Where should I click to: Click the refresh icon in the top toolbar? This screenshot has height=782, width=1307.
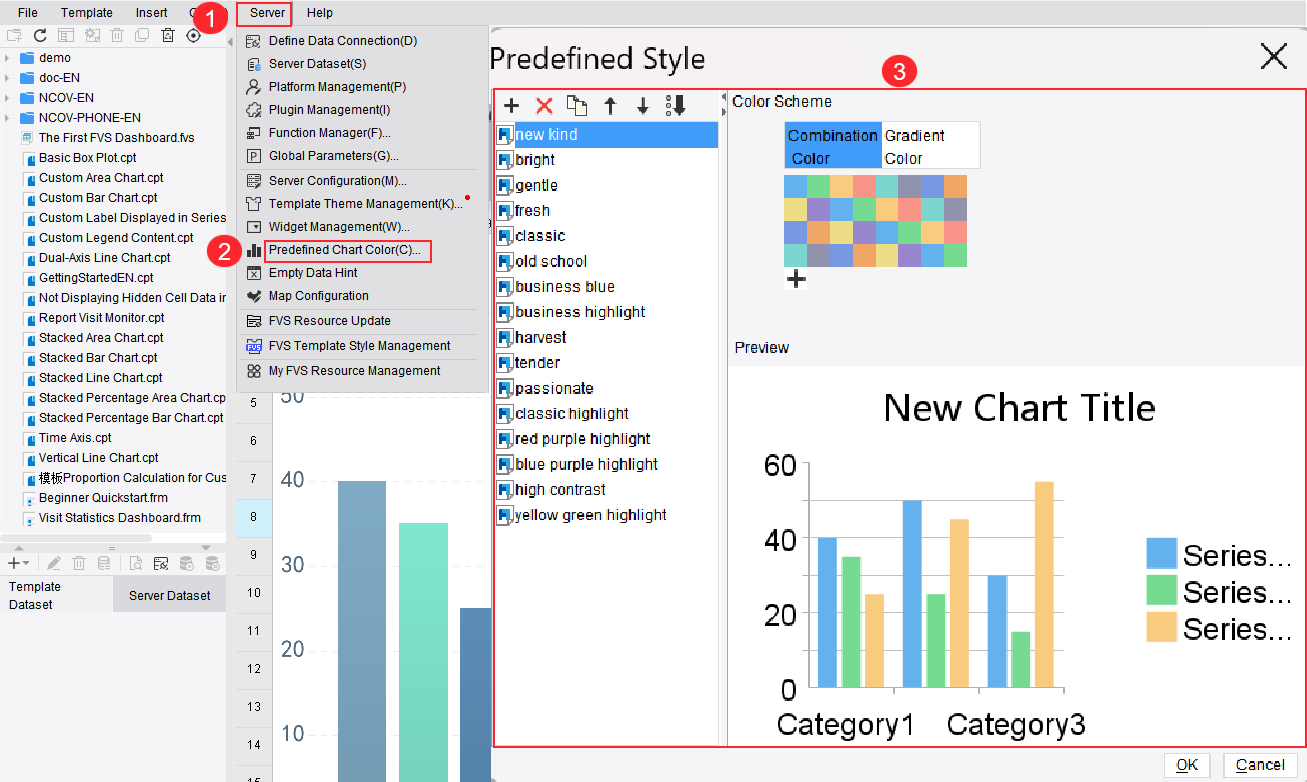coord(39,34)
